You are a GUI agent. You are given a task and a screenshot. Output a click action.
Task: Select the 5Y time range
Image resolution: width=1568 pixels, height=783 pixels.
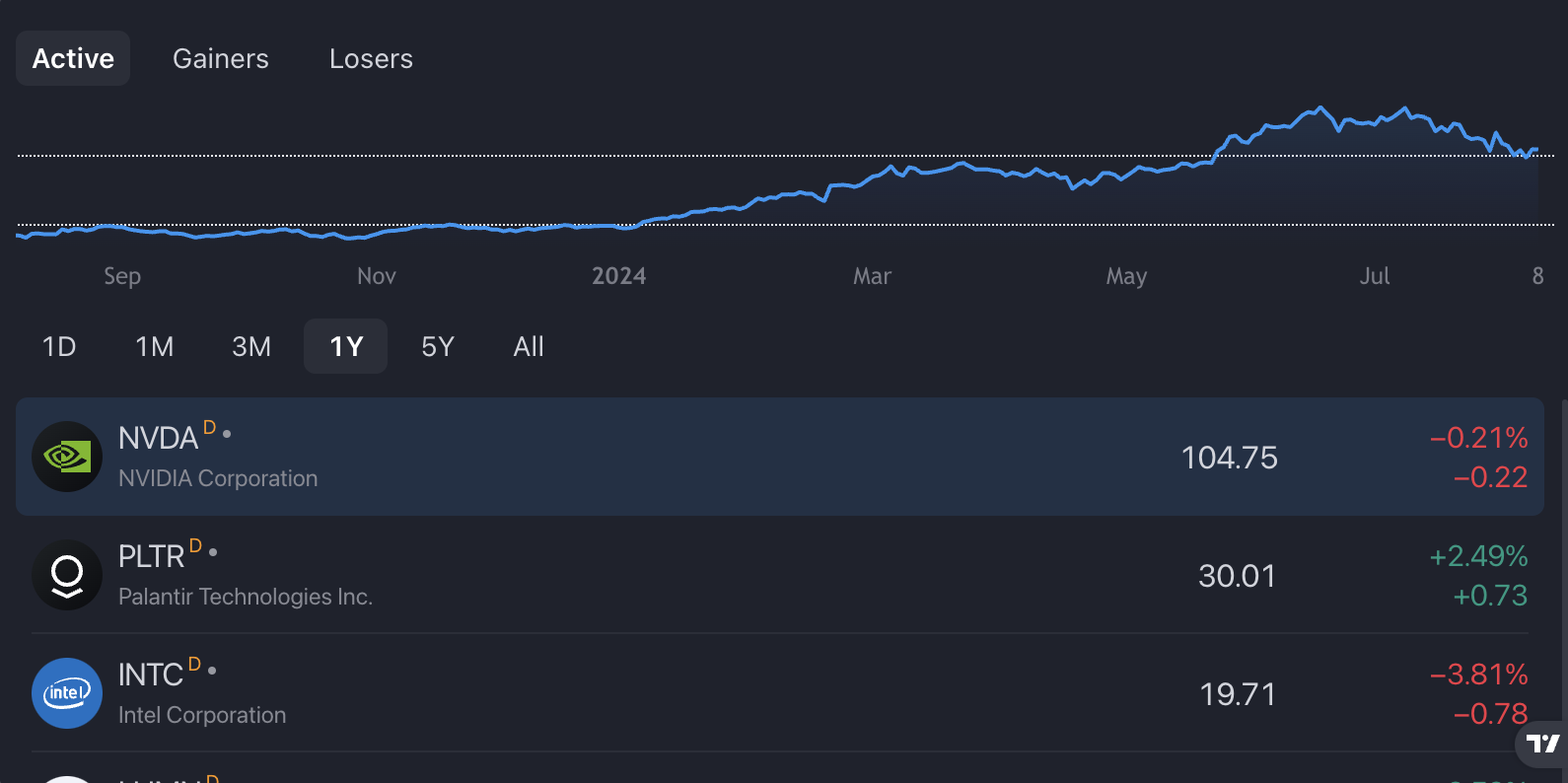pos(438,346)
